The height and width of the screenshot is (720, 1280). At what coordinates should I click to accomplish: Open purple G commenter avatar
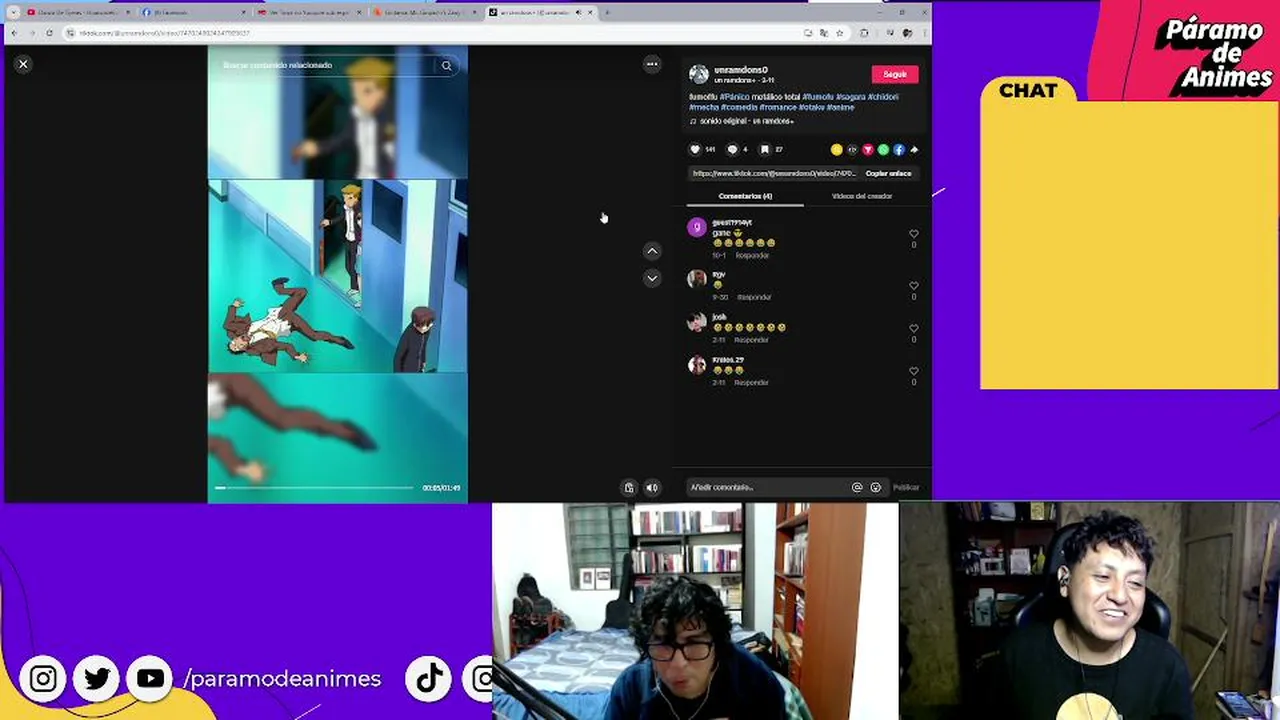click(697, 227)
